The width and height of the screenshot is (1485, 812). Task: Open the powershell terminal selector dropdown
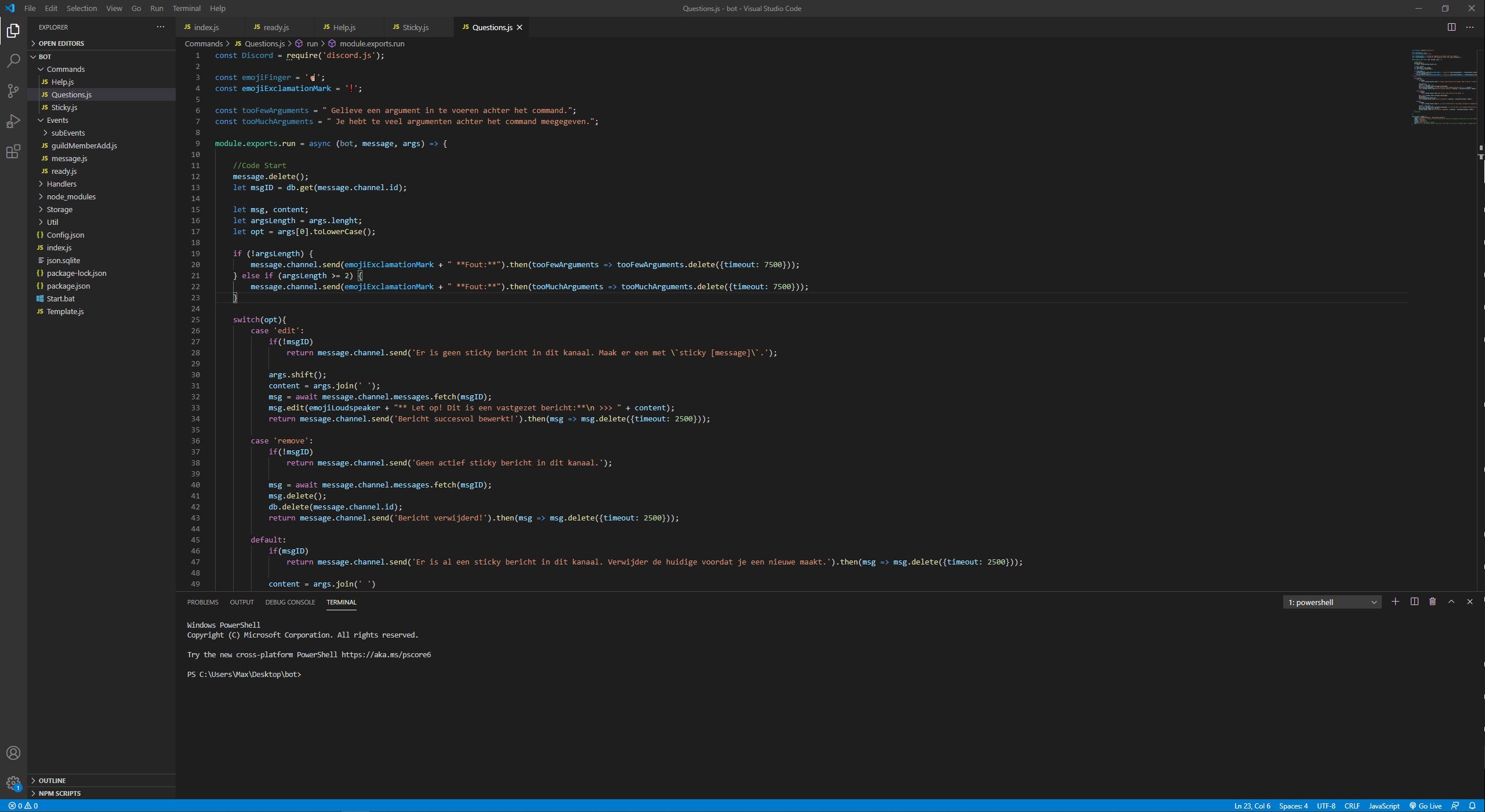(1331, 602)
